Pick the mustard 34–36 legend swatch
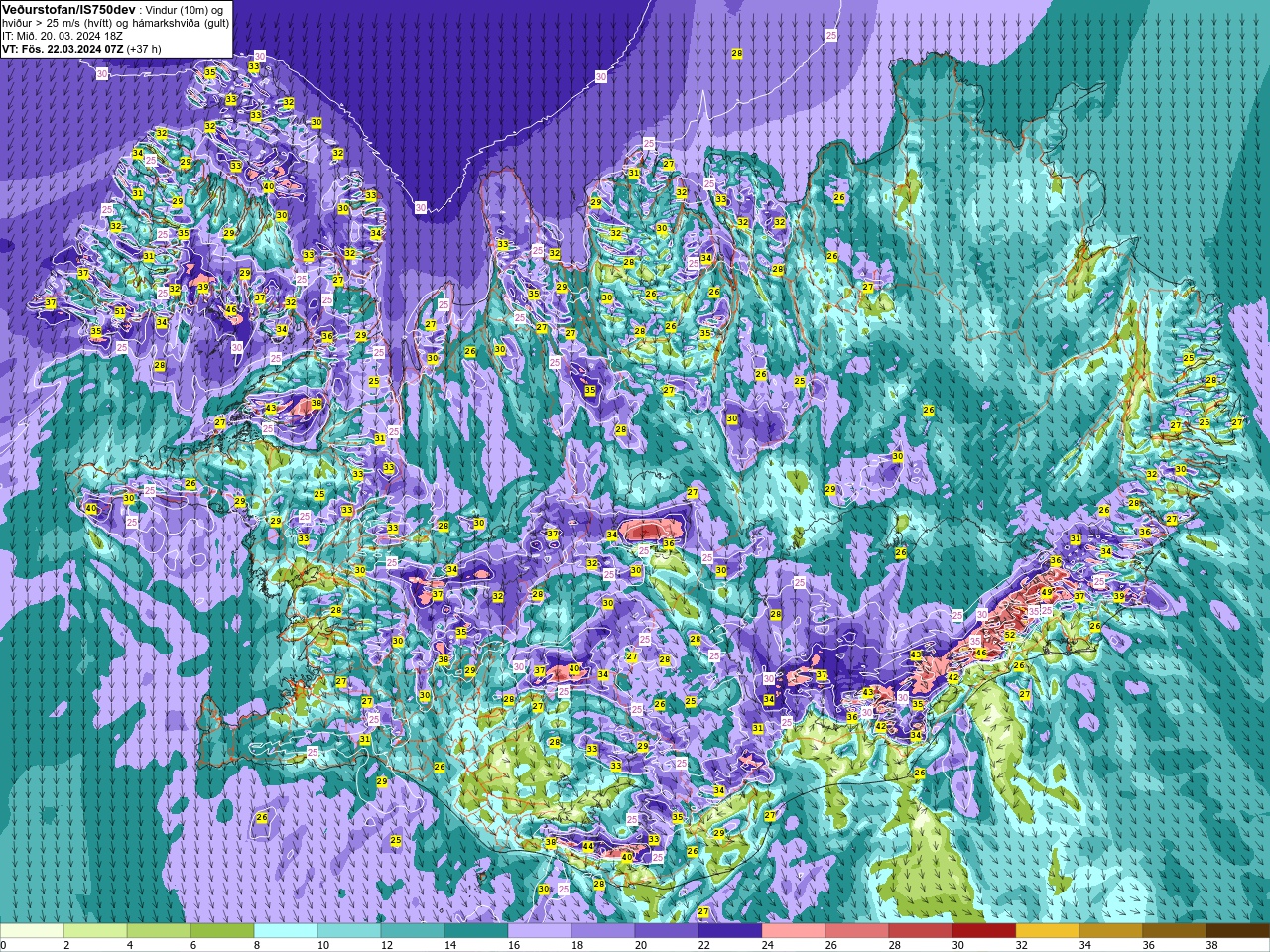Screen dimensions: 1270x952 pos(1111,931)
